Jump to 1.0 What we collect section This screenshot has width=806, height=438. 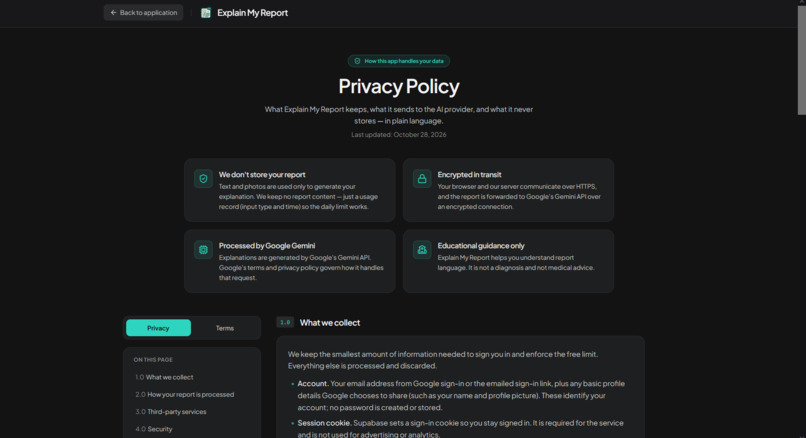click(164, 377)
